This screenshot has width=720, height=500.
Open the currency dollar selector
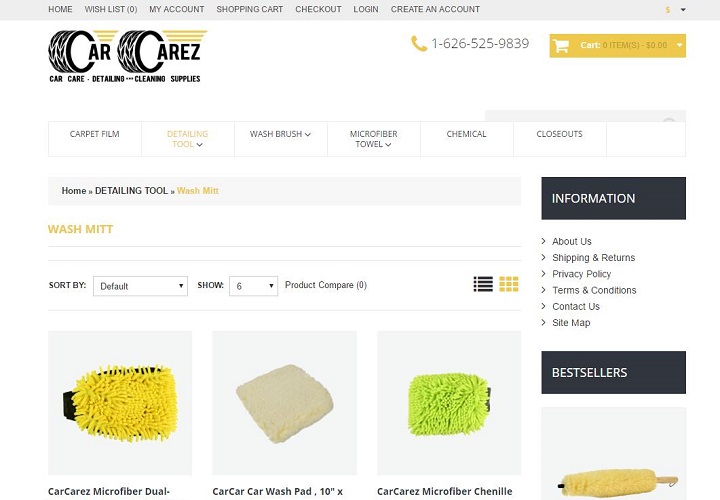point(675,10)
